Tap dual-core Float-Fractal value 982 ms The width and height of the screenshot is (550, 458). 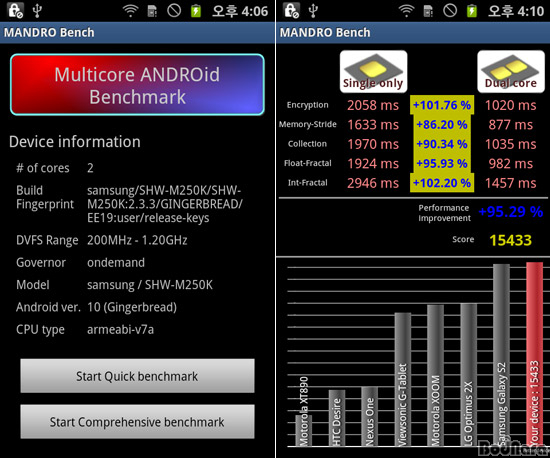[x=511, y=164]
